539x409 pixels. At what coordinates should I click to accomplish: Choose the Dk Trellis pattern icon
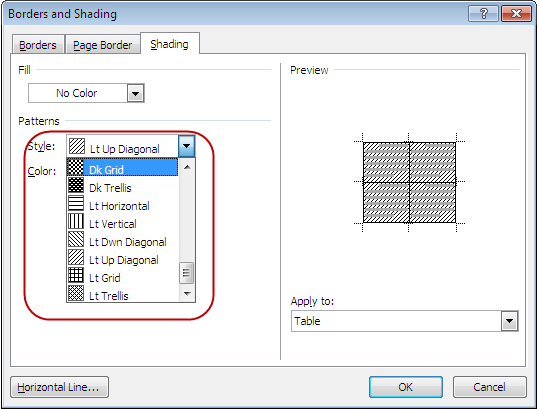[76, 185]
